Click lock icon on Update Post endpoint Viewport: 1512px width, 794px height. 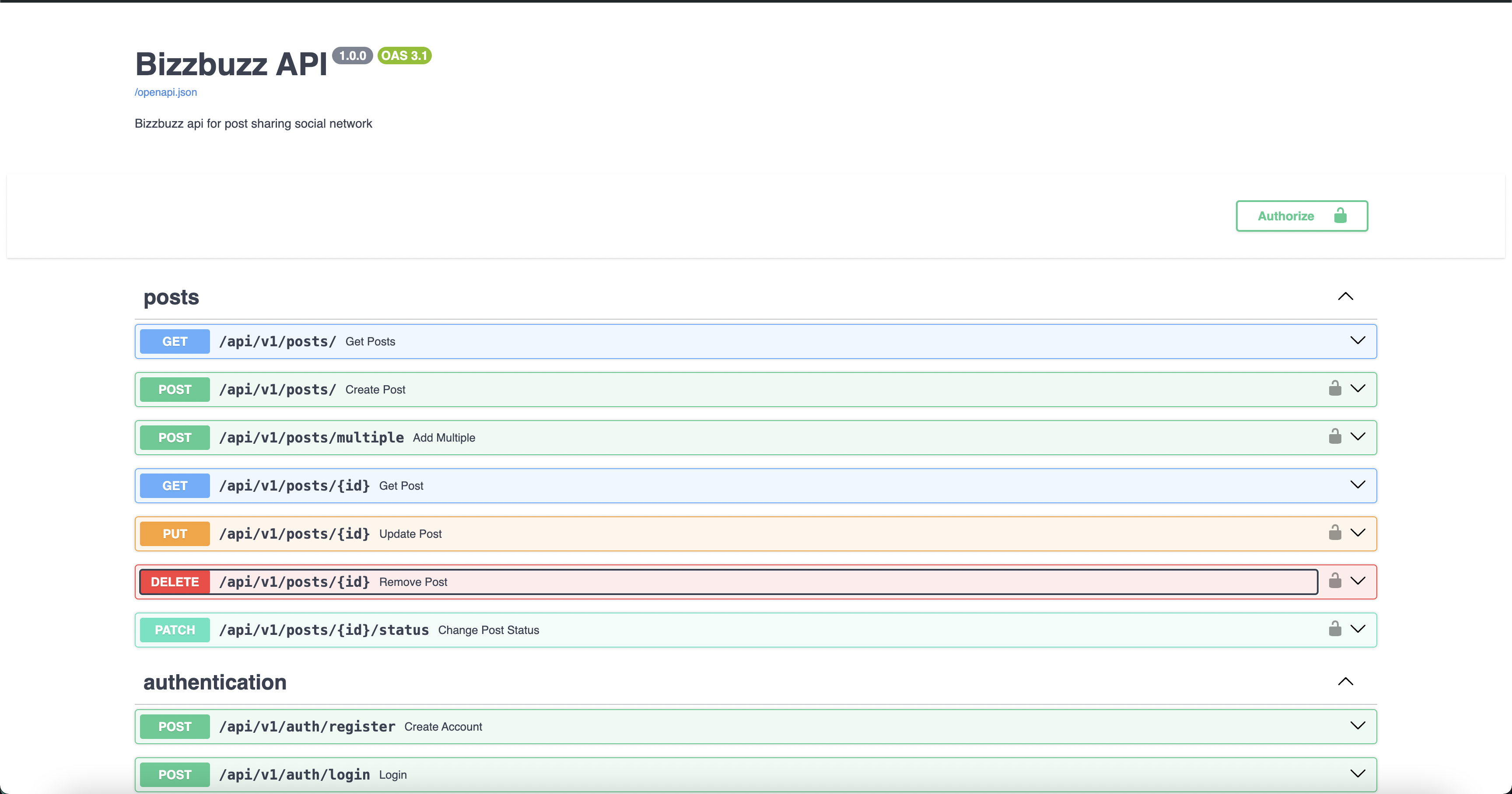coord(1335,533)
